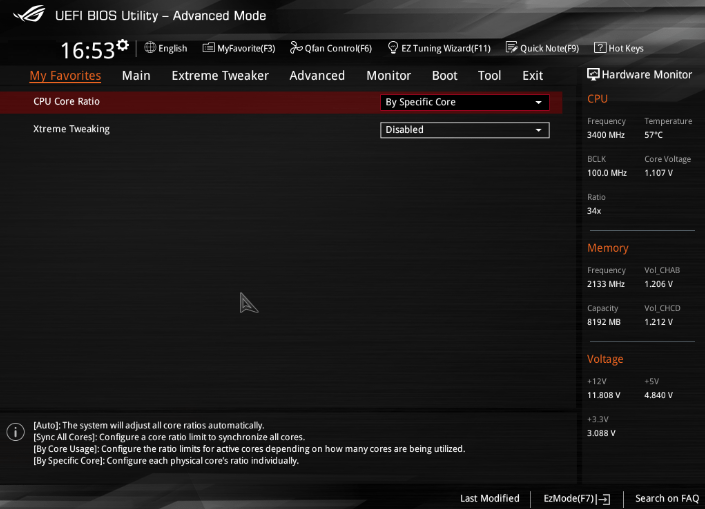Click the CPU temperature 57°C value

coord(653,135)
